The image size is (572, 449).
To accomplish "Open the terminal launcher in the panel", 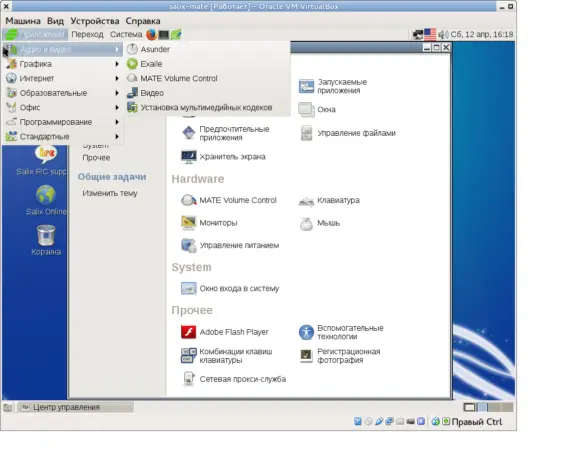I will pyautogui.click(x=163, y=35).
